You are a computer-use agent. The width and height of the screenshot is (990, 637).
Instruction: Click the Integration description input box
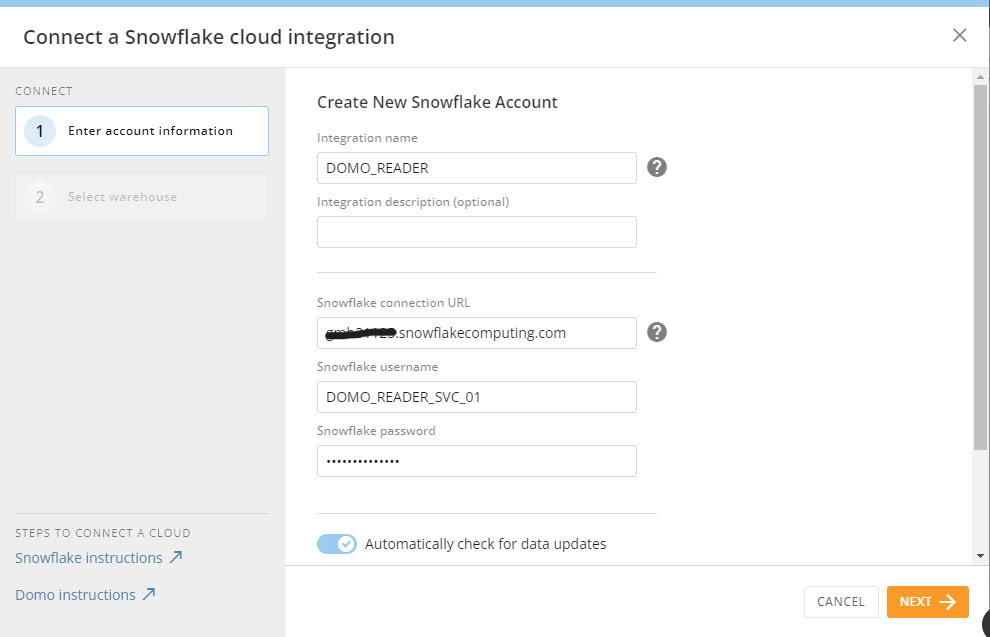476,232
